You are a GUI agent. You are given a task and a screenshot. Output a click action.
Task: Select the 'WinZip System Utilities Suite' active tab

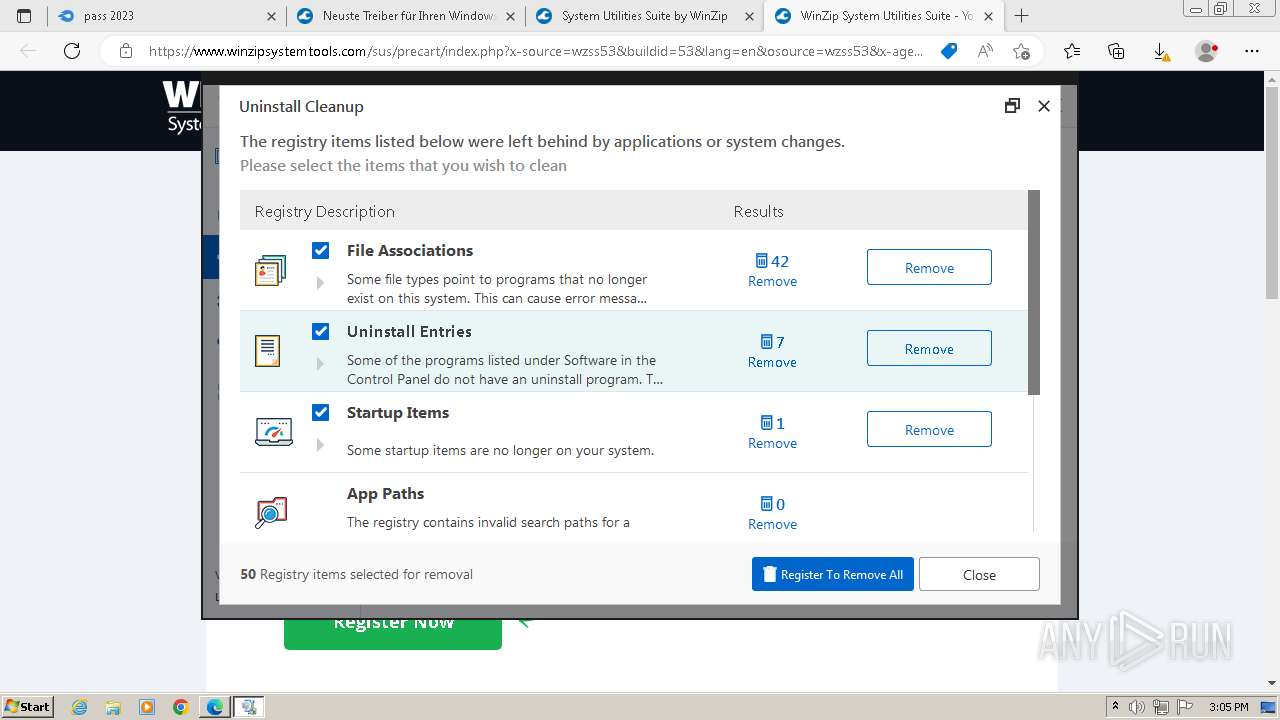pos(884,16)
